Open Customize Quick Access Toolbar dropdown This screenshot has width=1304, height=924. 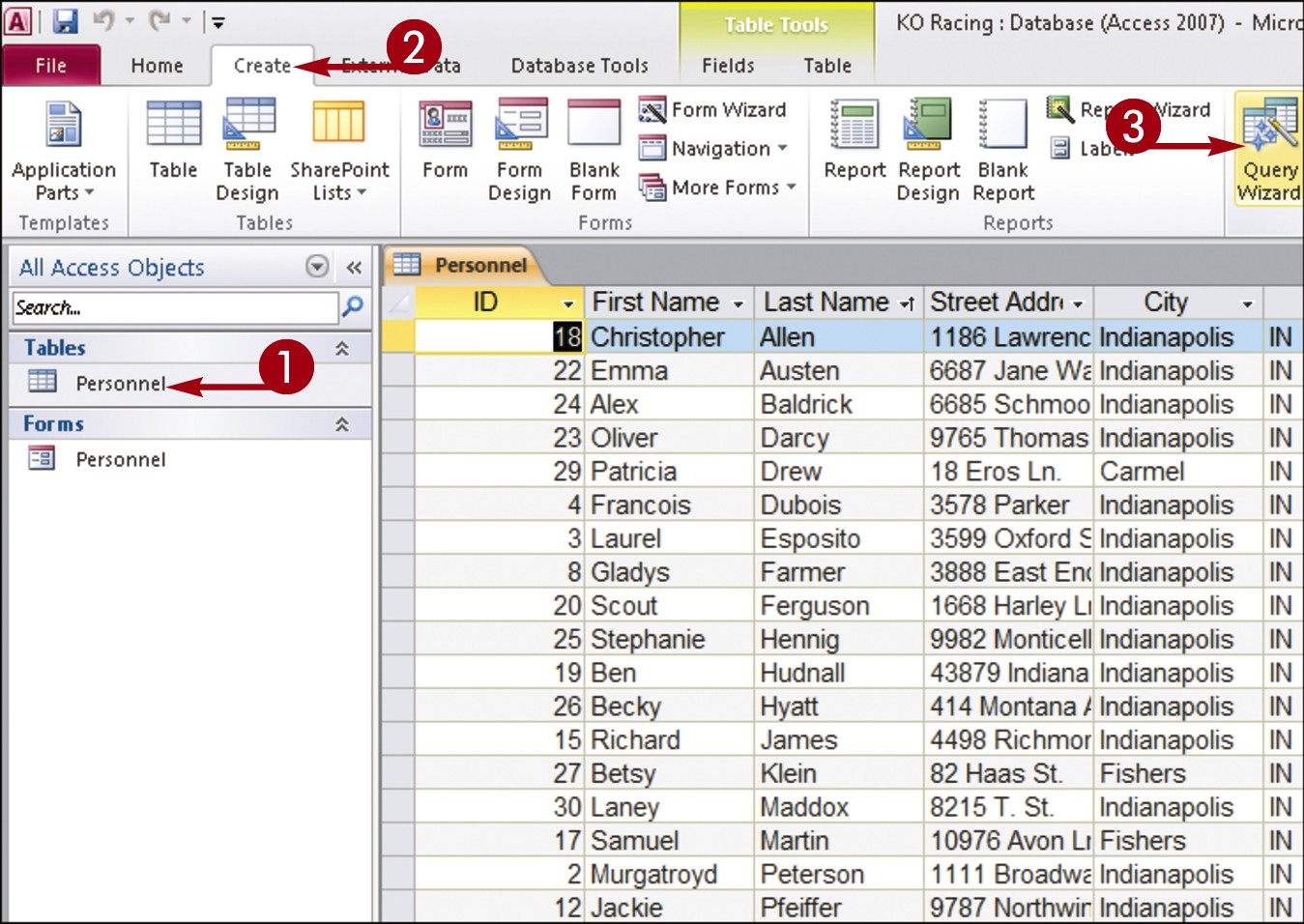coord(217,21)
